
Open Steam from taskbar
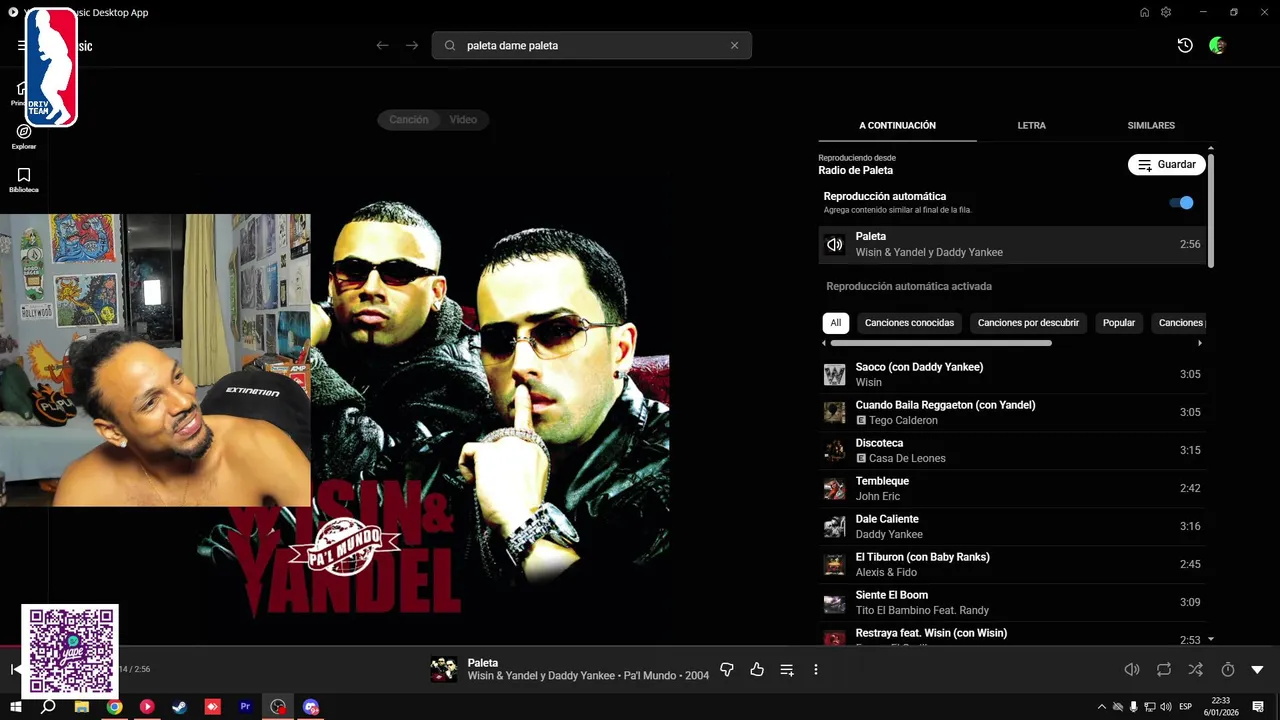point(179,706)
